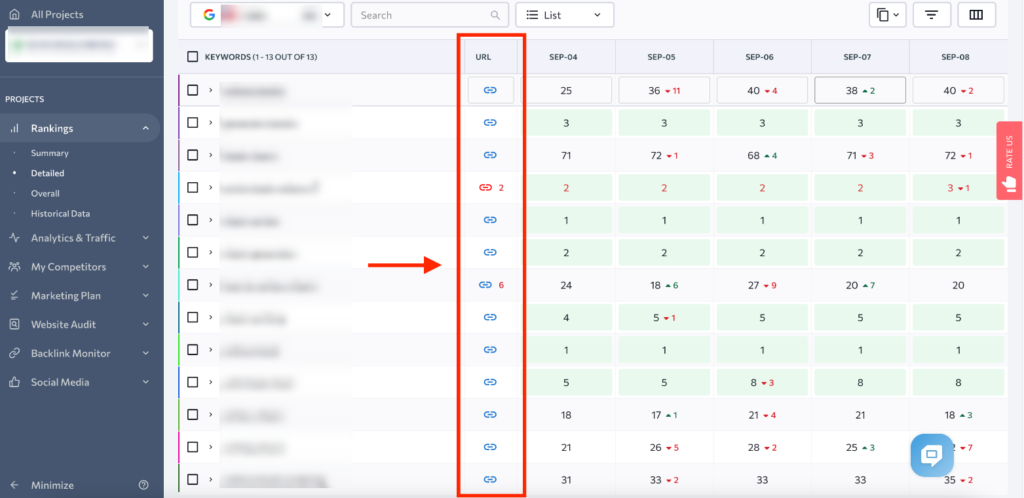Click the filter icon in the top toolbar
The image size is (1024, 498).
click(x=931, y=15)
